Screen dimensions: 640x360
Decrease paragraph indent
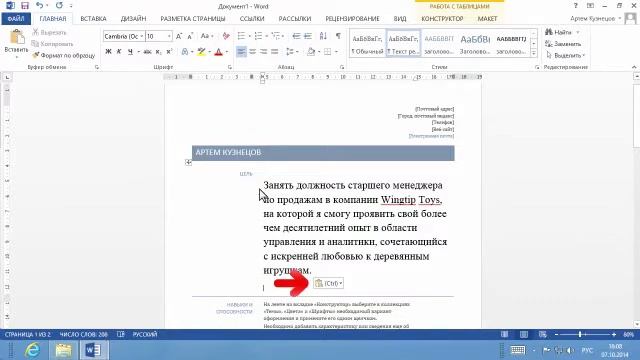[x=296, y=36]
